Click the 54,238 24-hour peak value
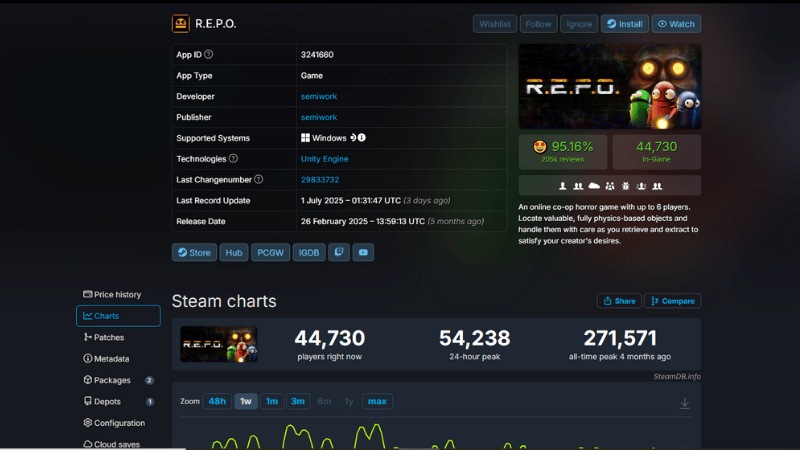This screenshot has width=800, height=450. 474,338
